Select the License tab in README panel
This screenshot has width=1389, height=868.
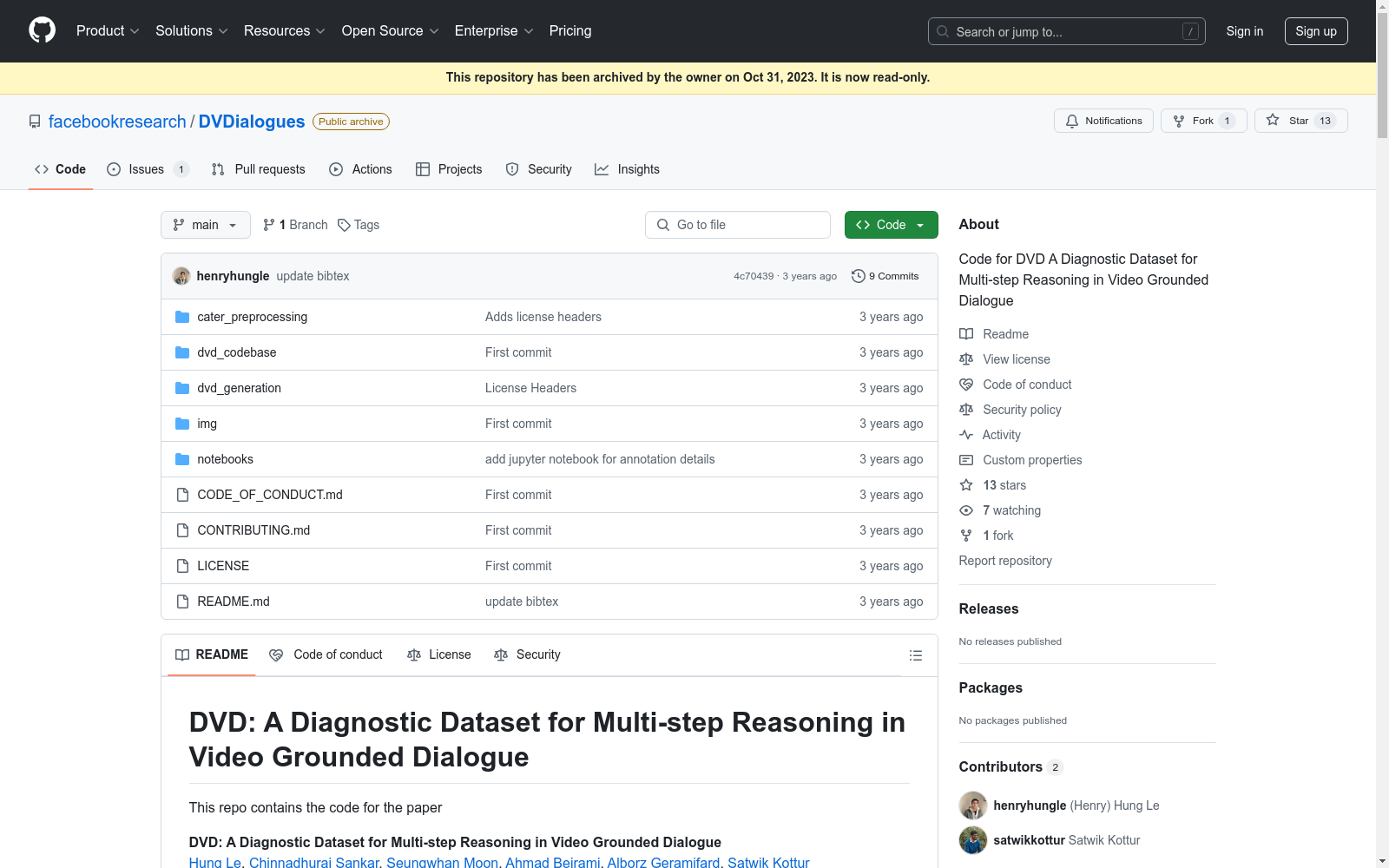click(x=439, y=654)
